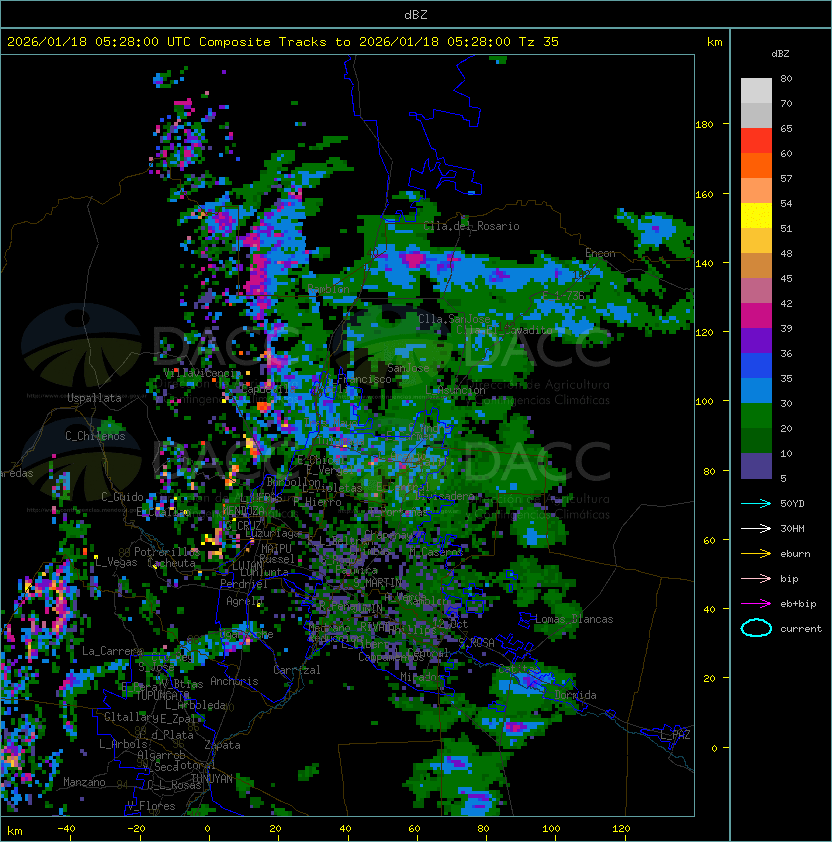
Task: Click the 'LUJAN' map label
Action: 247,566
